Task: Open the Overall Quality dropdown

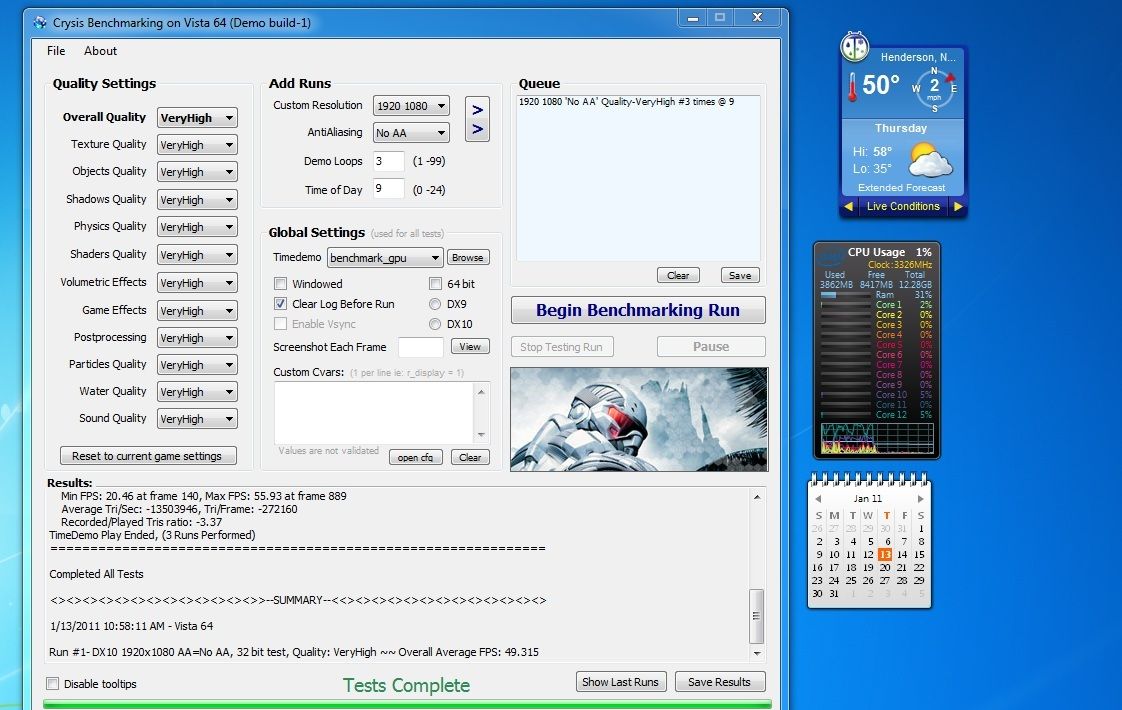Action: pos(197,117)
